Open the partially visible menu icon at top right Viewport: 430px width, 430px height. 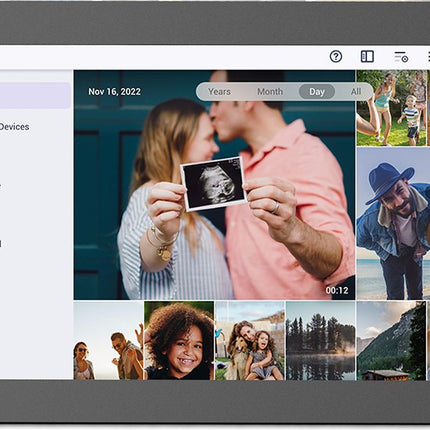[x=428, y=57]
